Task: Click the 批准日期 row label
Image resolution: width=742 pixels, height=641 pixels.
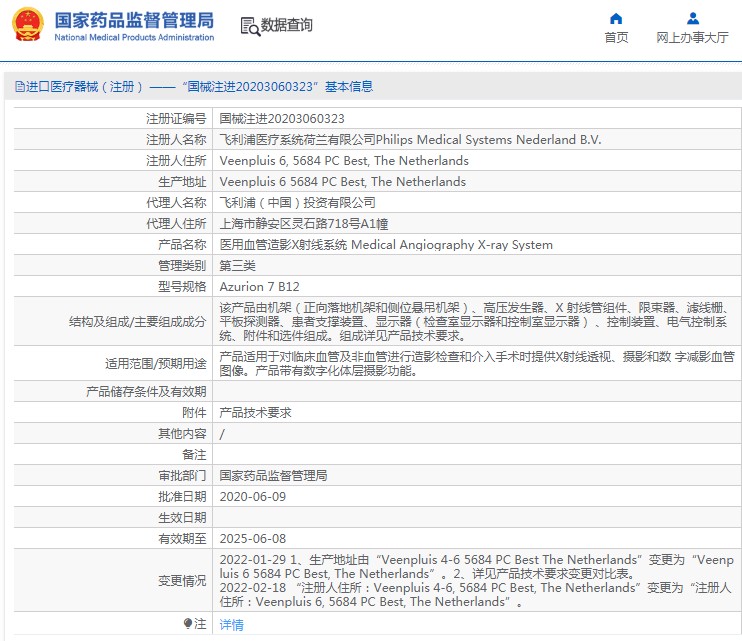Action: [x=182, y=497]
